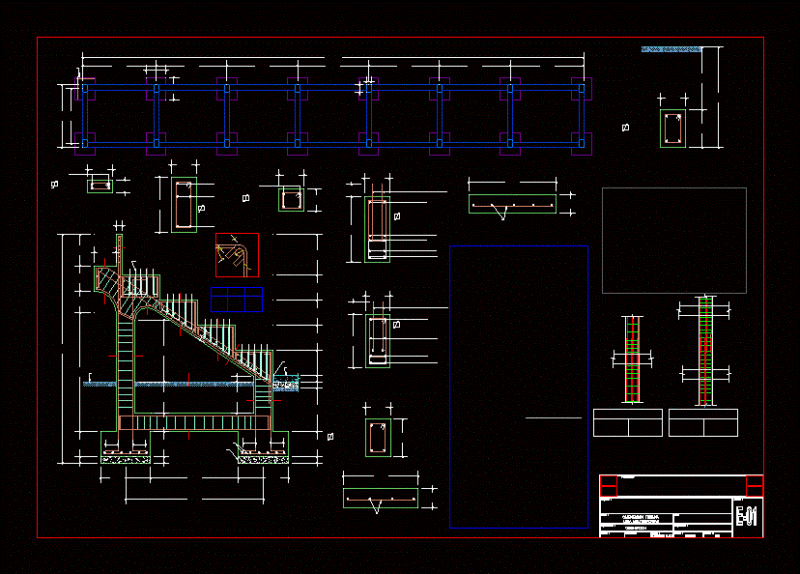Select the left footing of grandstand section
The height and width of the screenshot is (574, 800).
[126, 447]
